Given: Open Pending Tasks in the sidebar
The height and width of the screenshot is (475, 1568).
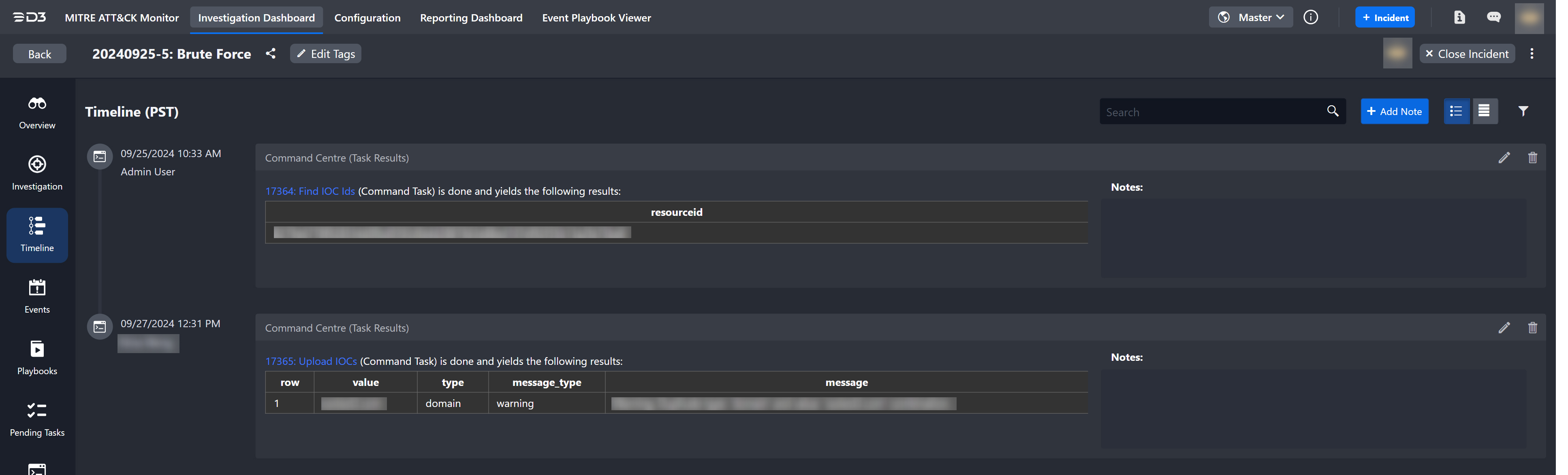Looking at the screenshot, I should point(37,418).
